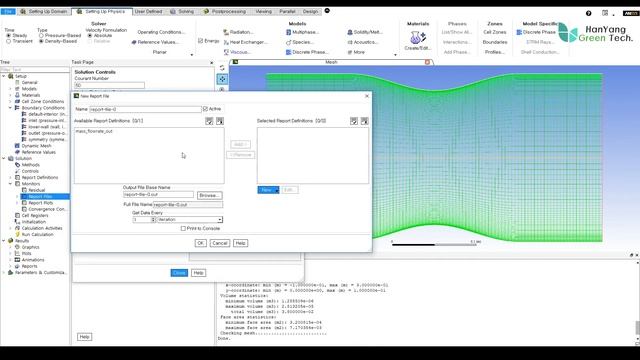Open the Multiphase model dialog
The image size is (640, 360).
tap(302, 32)
